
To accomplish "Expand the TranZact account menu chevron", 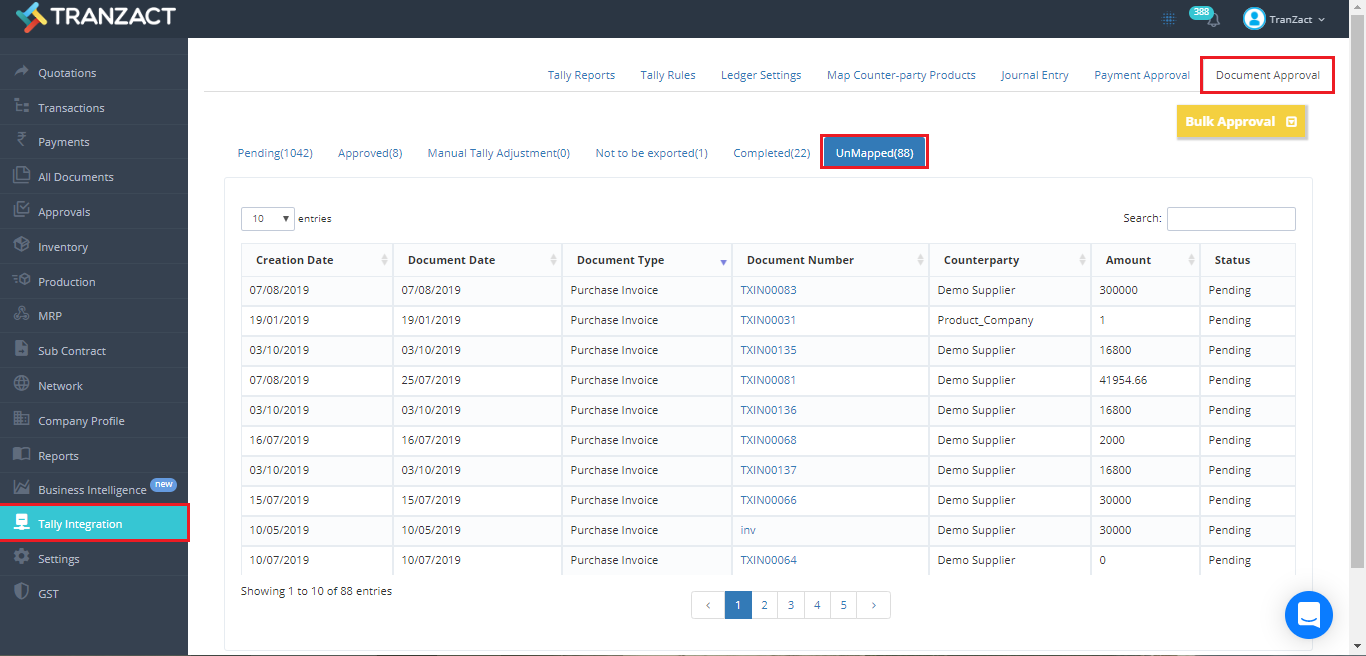I will (1322, 20).
